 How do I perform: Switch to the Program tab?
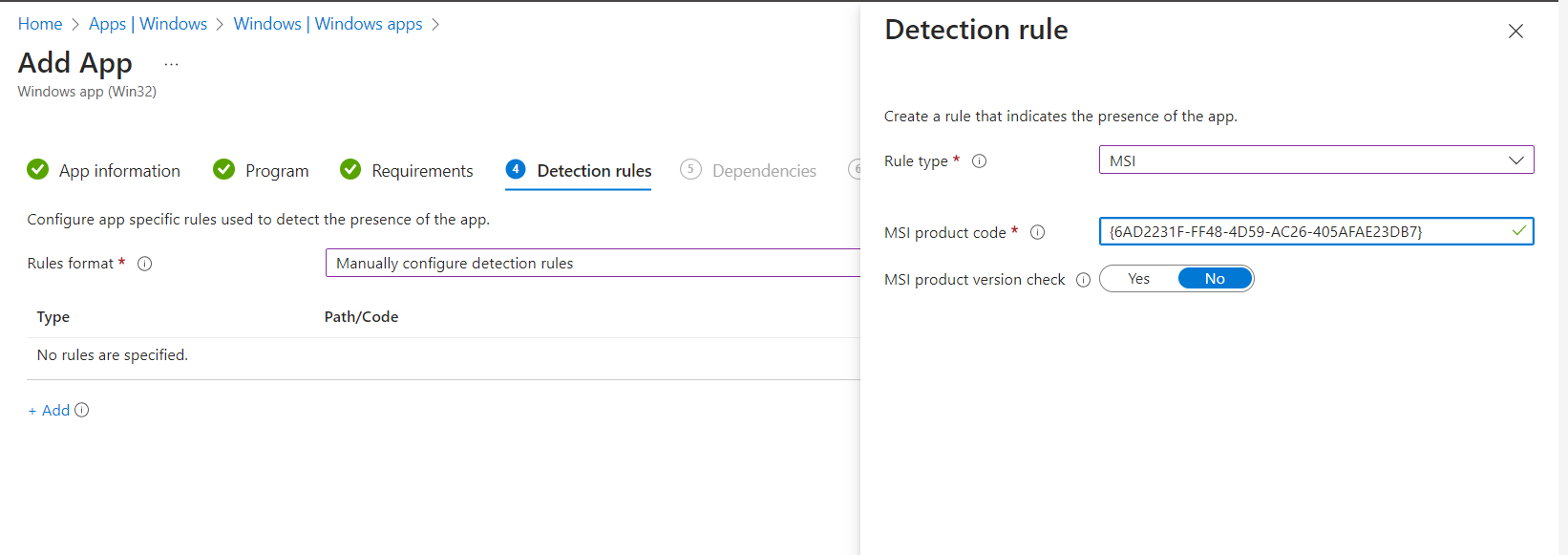(276, 171)
